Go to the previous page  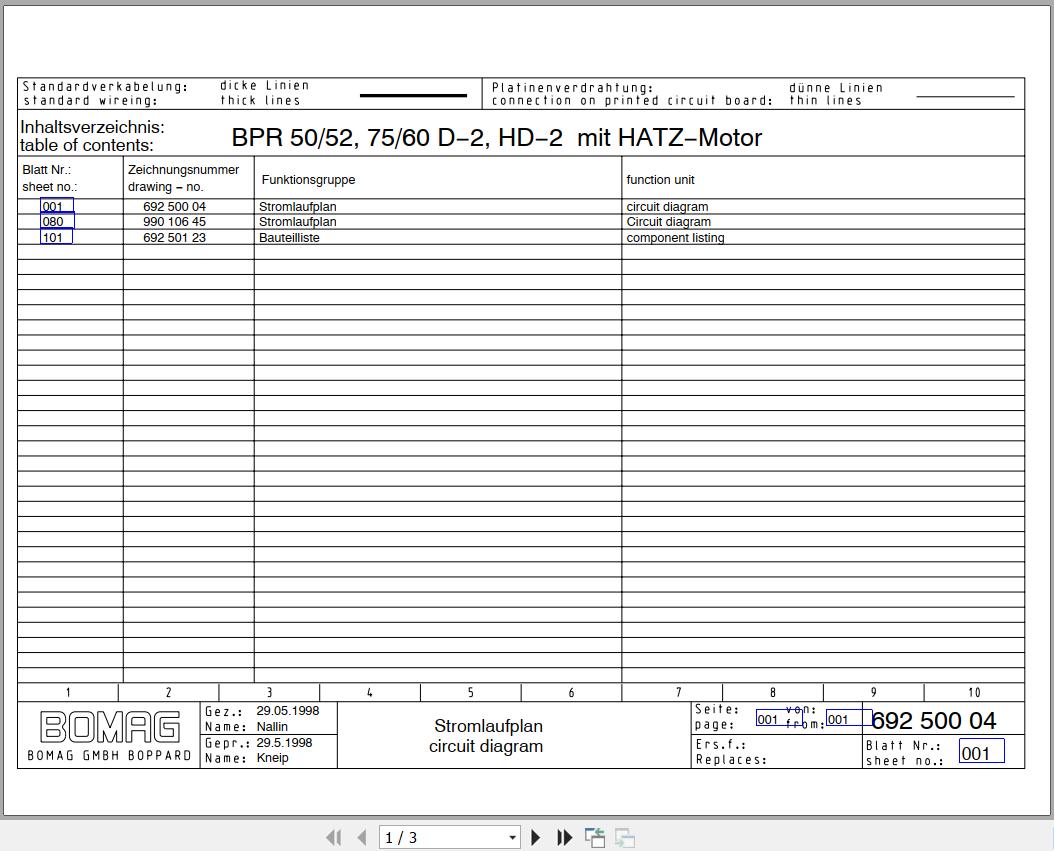[x=362, y=838]
